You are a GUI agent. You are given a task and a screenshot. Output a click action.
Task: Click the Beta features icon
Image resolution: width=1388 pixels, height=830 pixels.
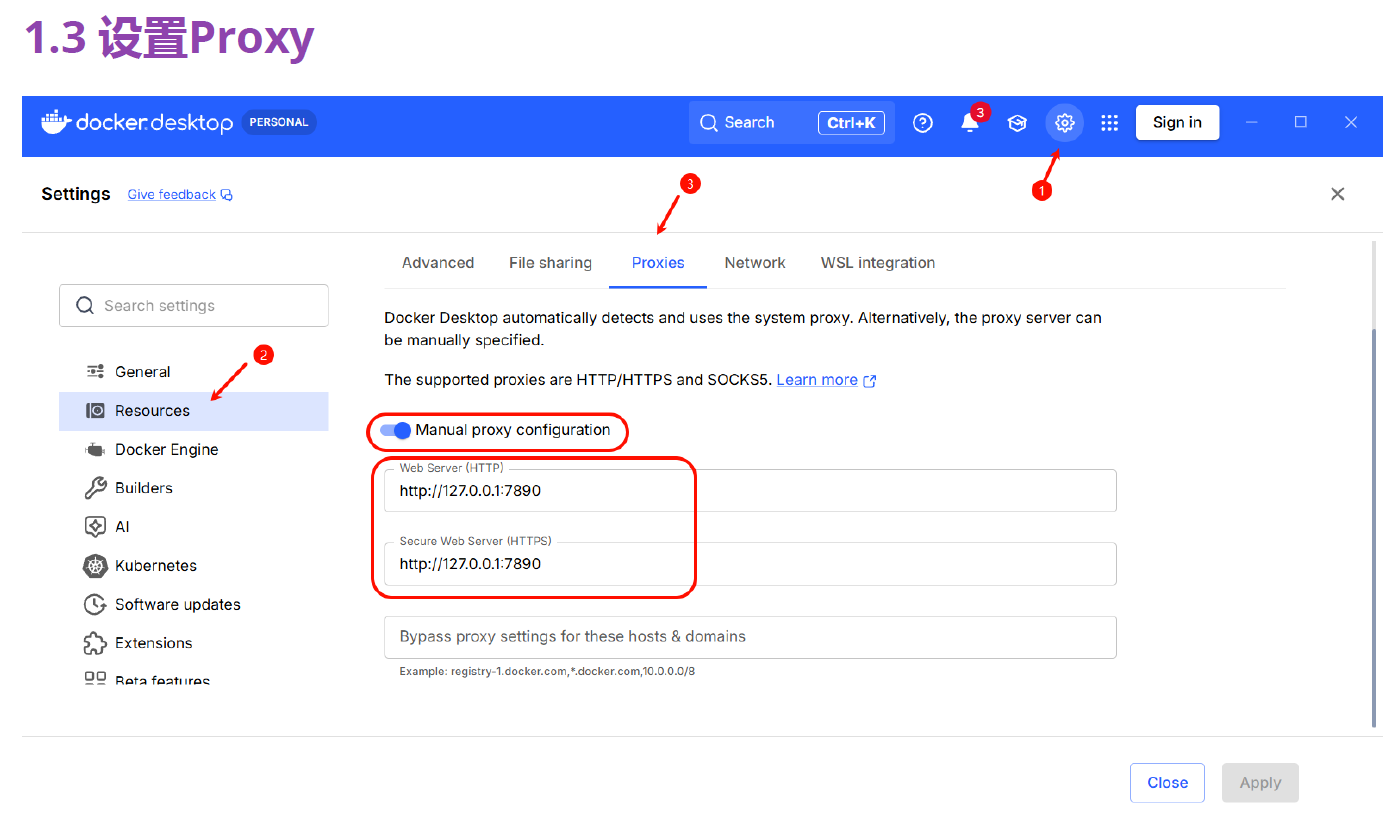pos(96,679)
